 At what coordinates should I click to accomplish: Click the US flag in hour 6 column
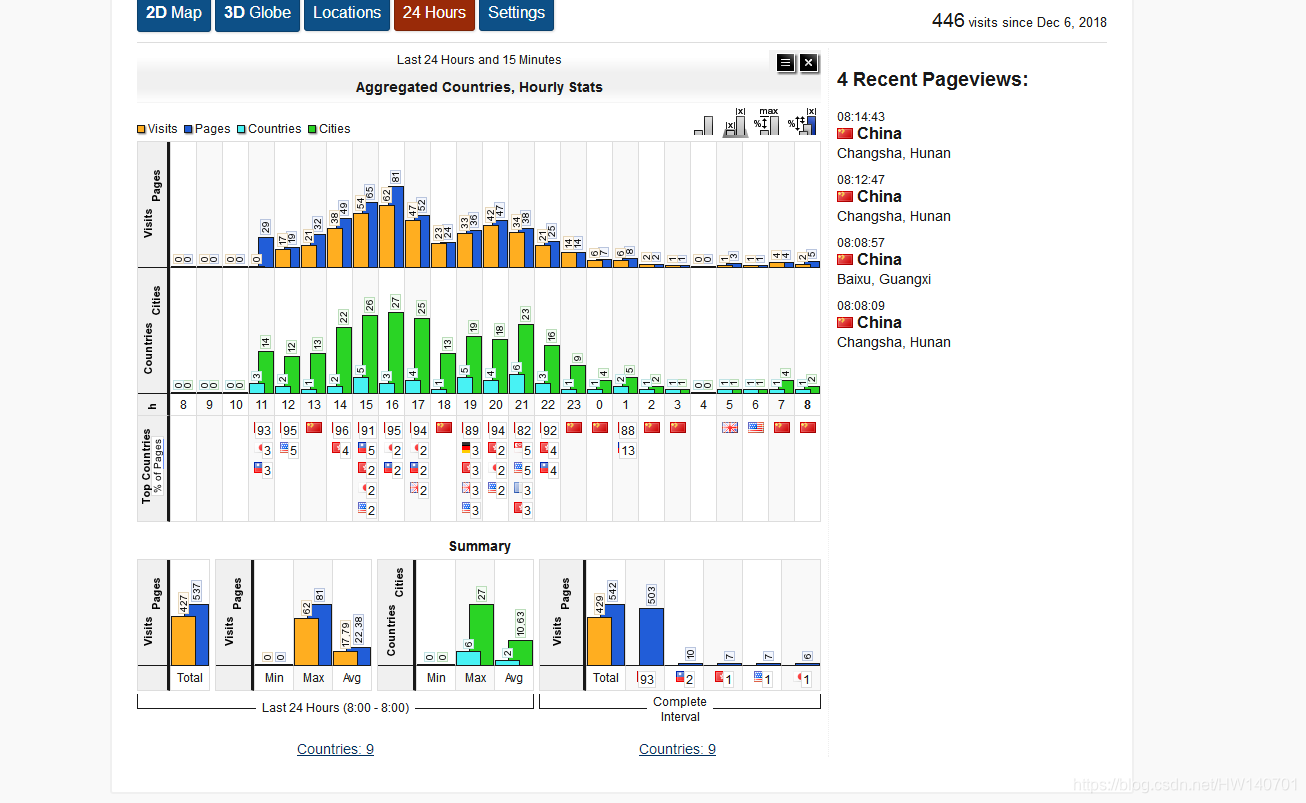pos(756,428)
